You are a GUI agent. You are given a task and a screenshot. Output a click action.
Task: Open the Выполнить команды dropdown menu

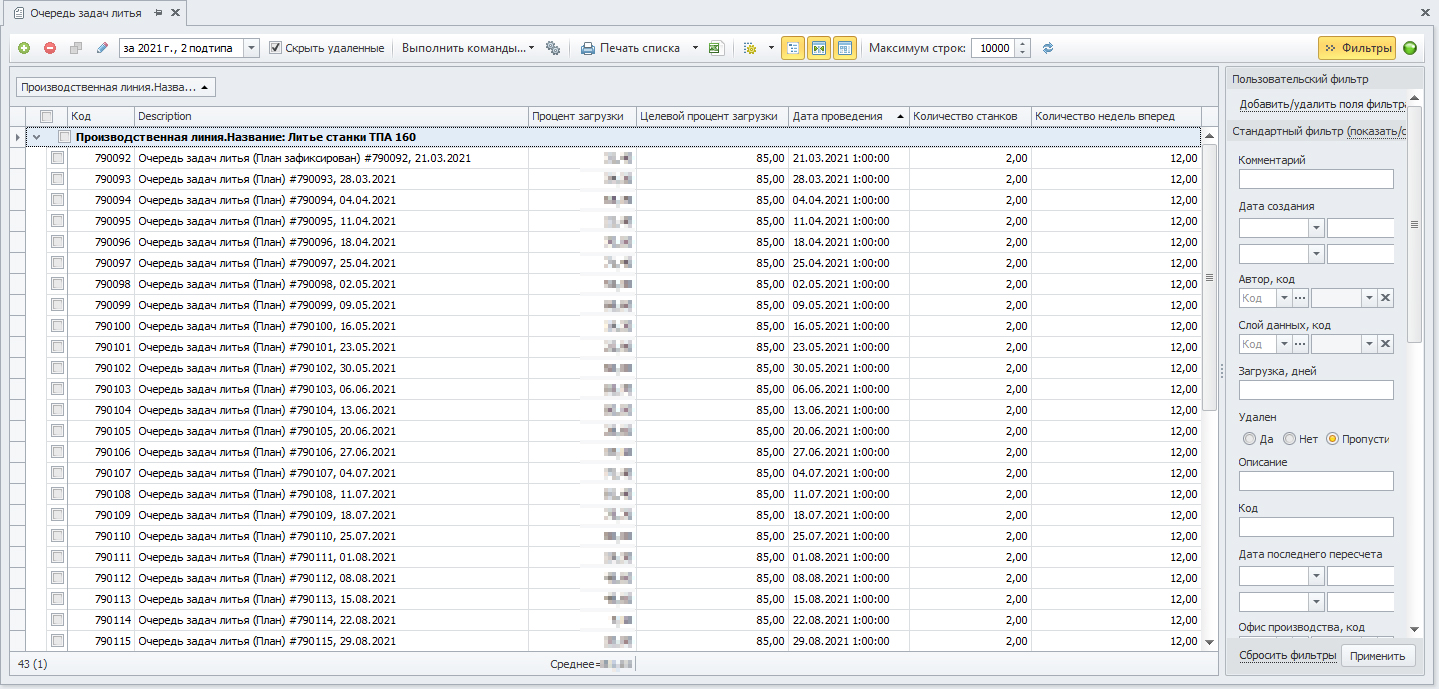(x=468, y=48)
